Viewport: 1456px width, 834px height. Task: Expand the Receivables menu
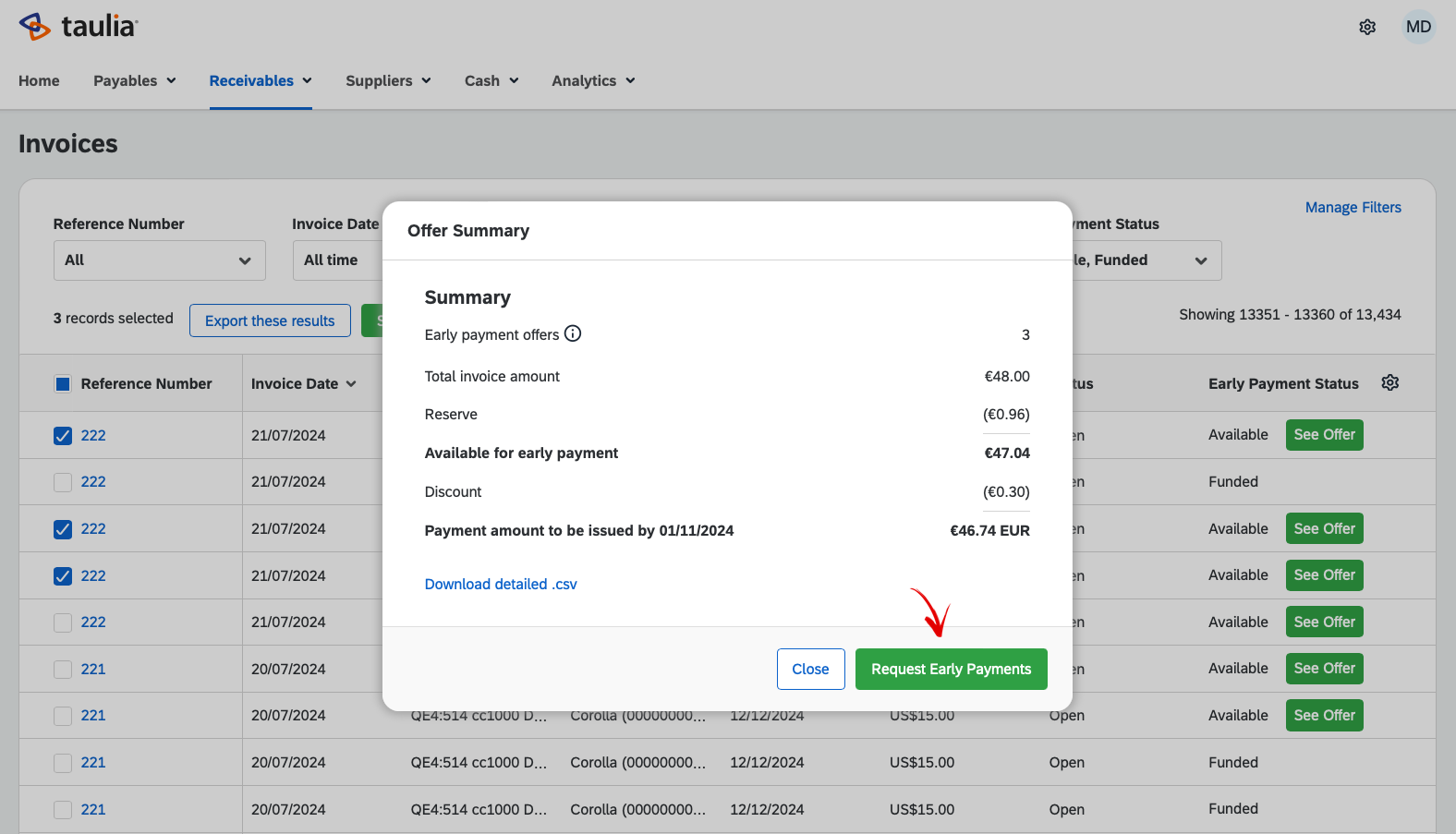[261, 80]
